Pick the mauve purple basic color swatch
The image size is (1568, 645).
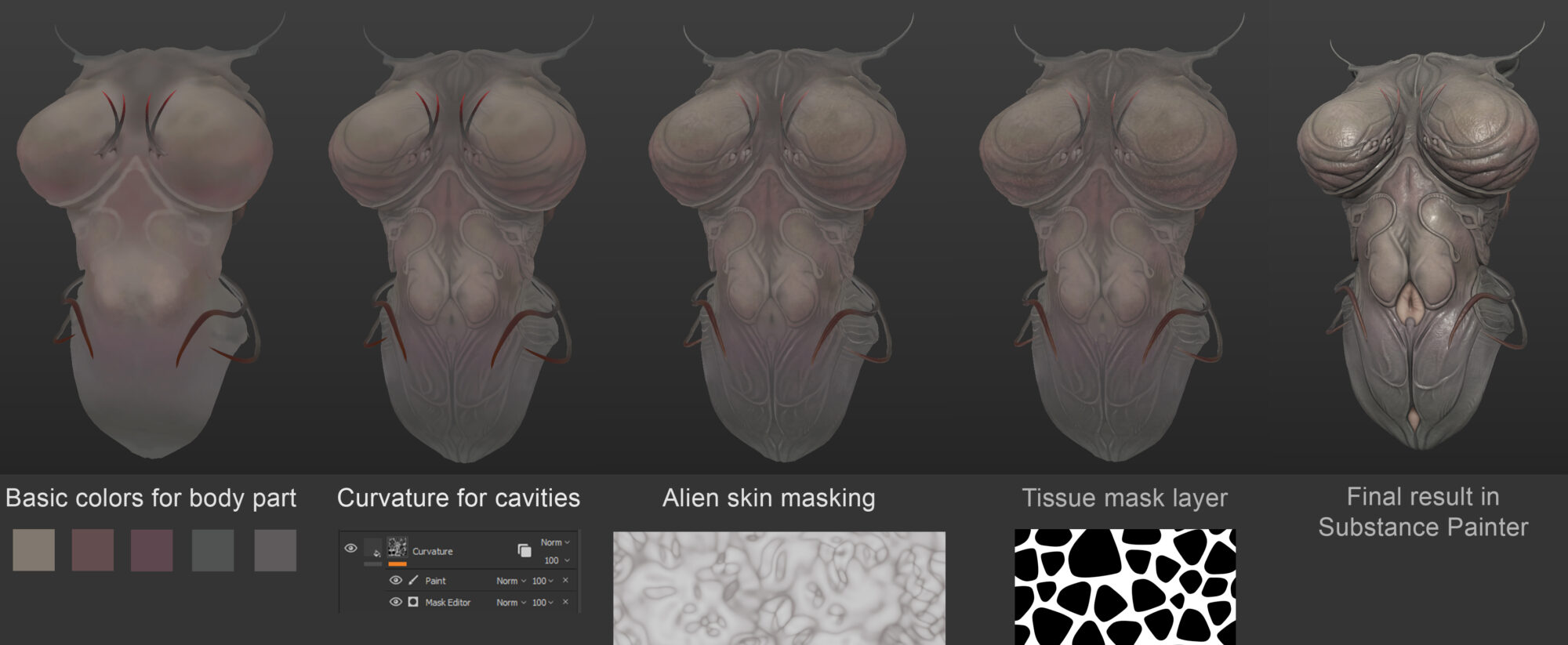point(151,549)
